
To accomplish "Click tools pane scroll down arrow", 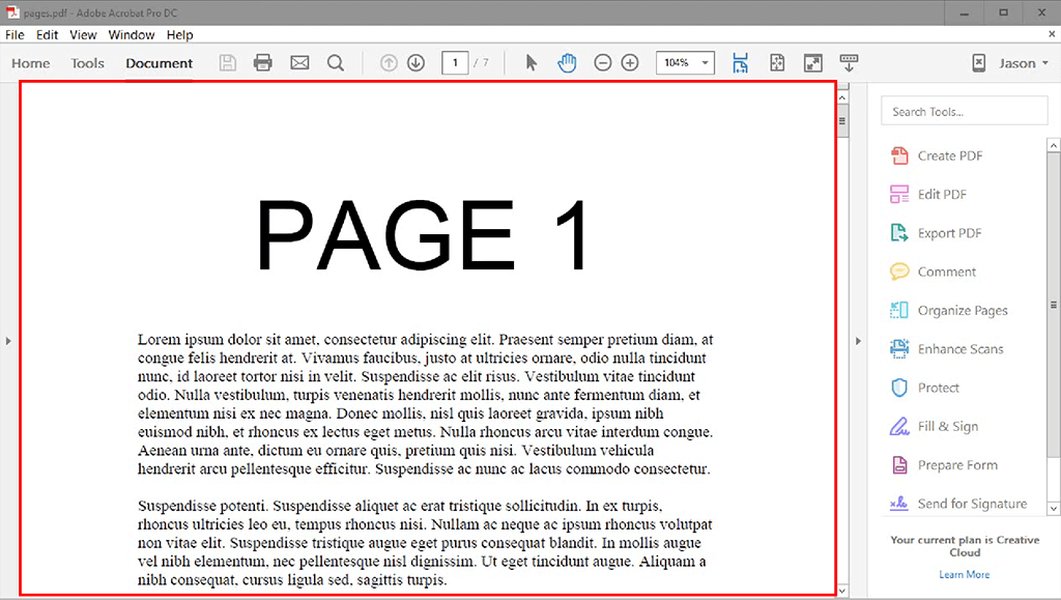I will [1054, 508].
